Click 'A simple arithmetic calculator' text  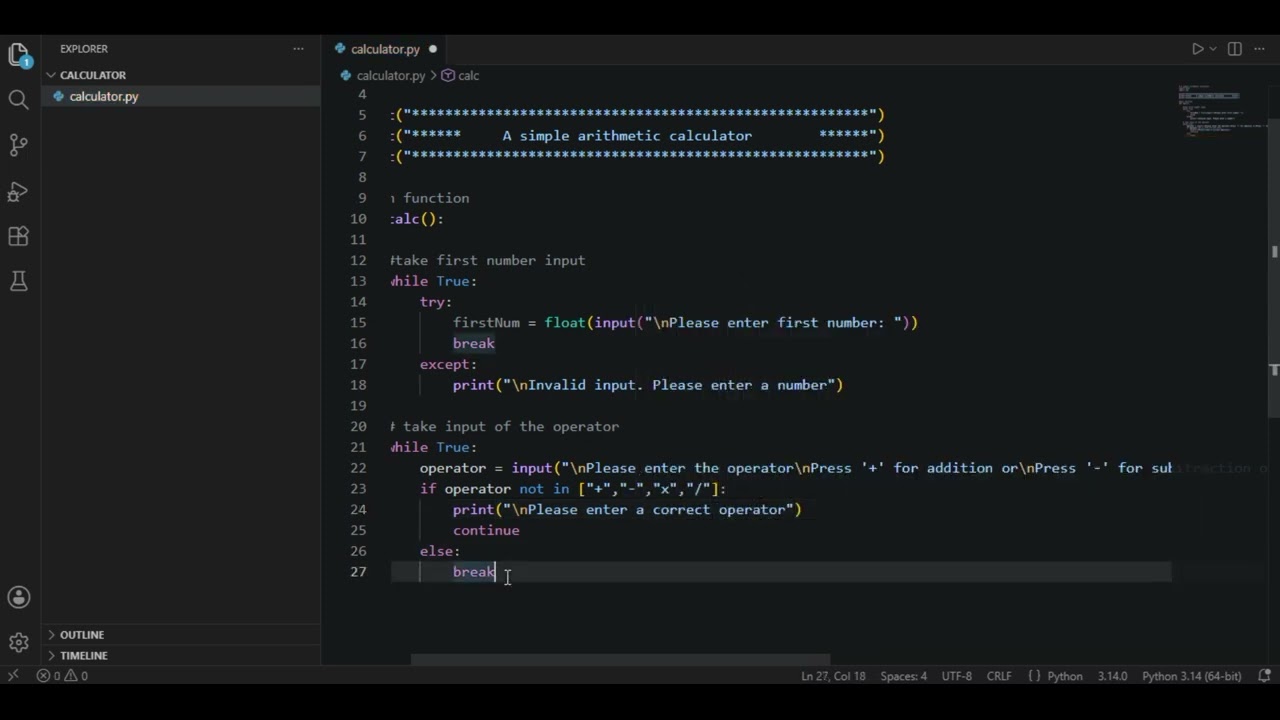click(627, 136)
